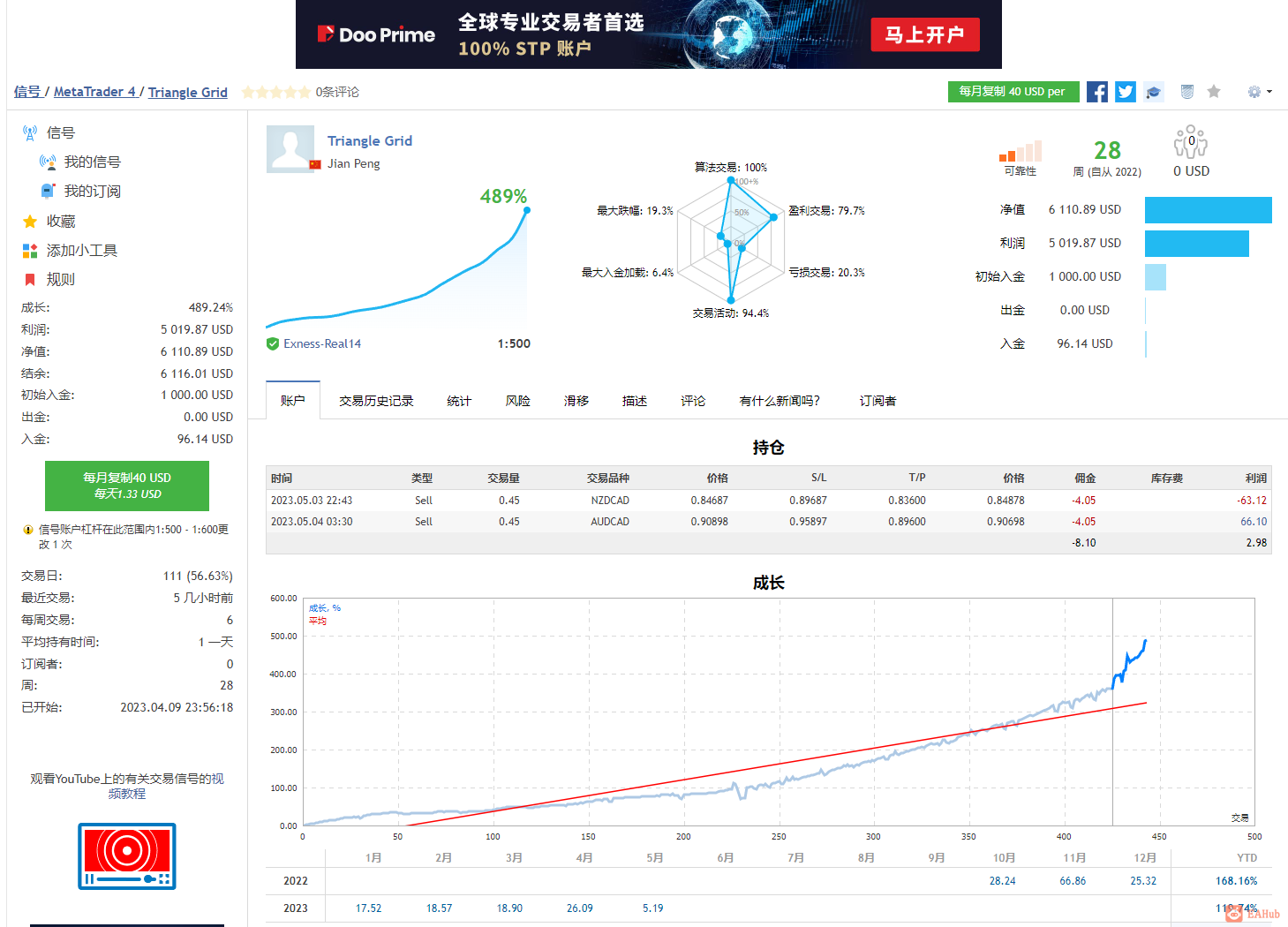Click the signal antenna icon in the sidebar

tap(30, 133)
